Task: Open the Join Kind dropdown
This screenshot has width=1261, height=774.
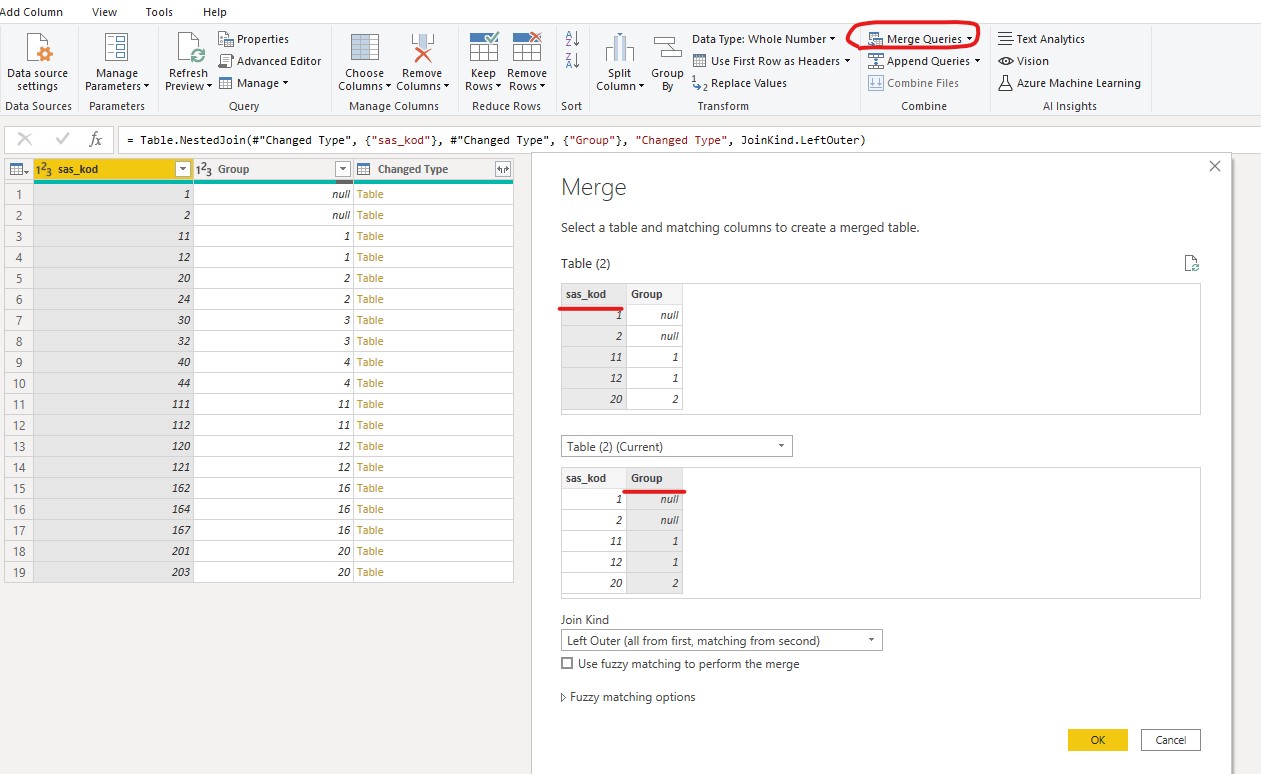Action: point(722,640)
